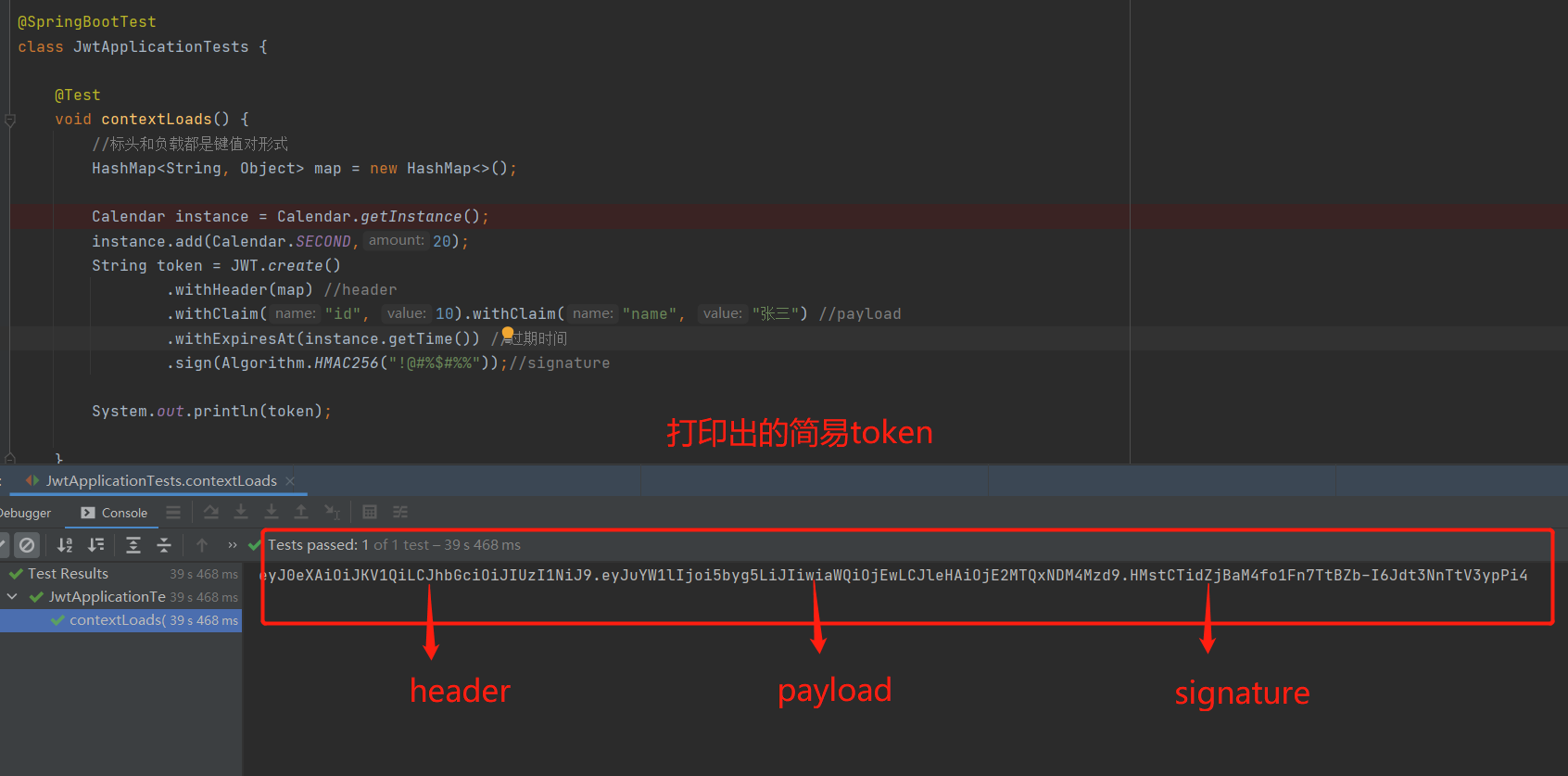
Task: Click the gutter fold marker at contextLoads
Action: coord(10,120)
